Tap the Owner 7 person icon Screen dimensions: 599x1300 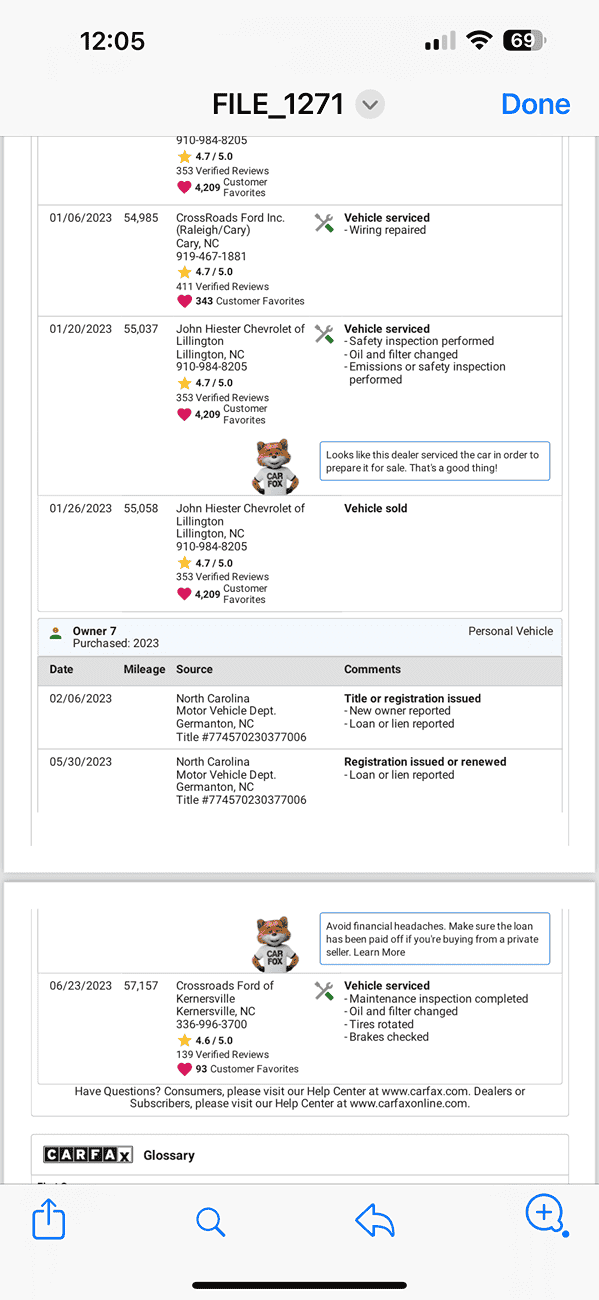click(56, 632)
